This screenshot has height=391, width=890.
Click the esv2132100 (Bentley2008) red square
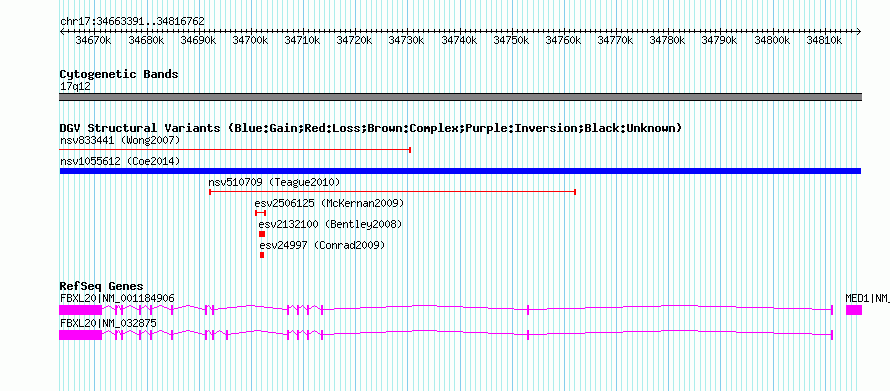tap(262, 234)
